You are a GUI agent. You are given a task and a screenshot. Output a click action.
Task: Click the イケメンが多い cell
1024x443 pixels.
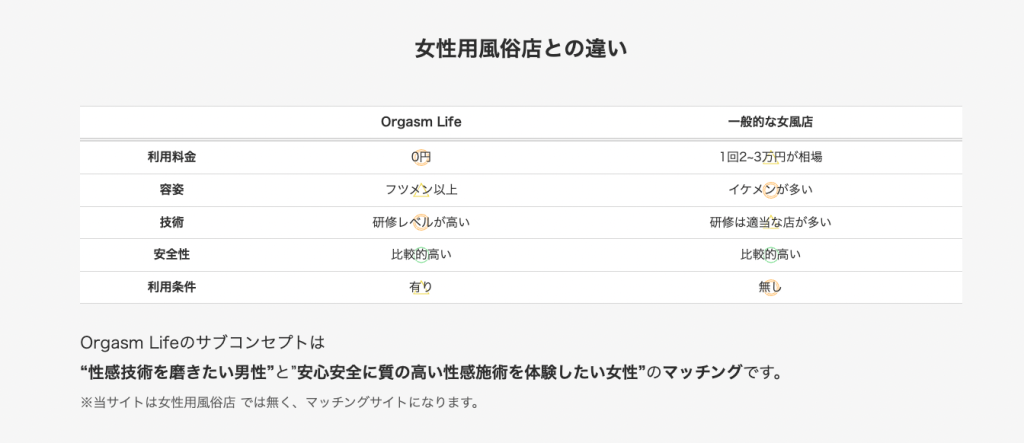(770, 190)
